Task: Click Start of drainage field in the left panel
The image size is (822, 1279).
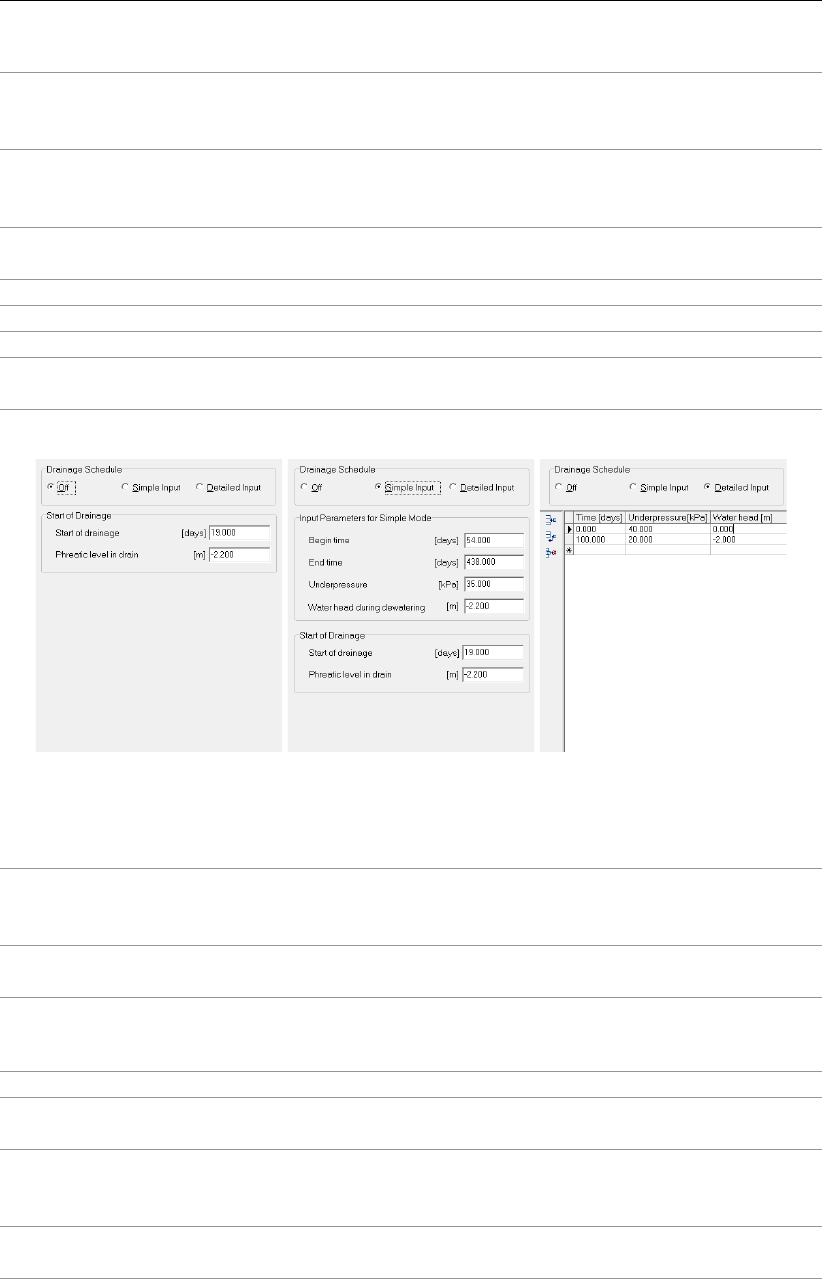Action: [240, 534]
